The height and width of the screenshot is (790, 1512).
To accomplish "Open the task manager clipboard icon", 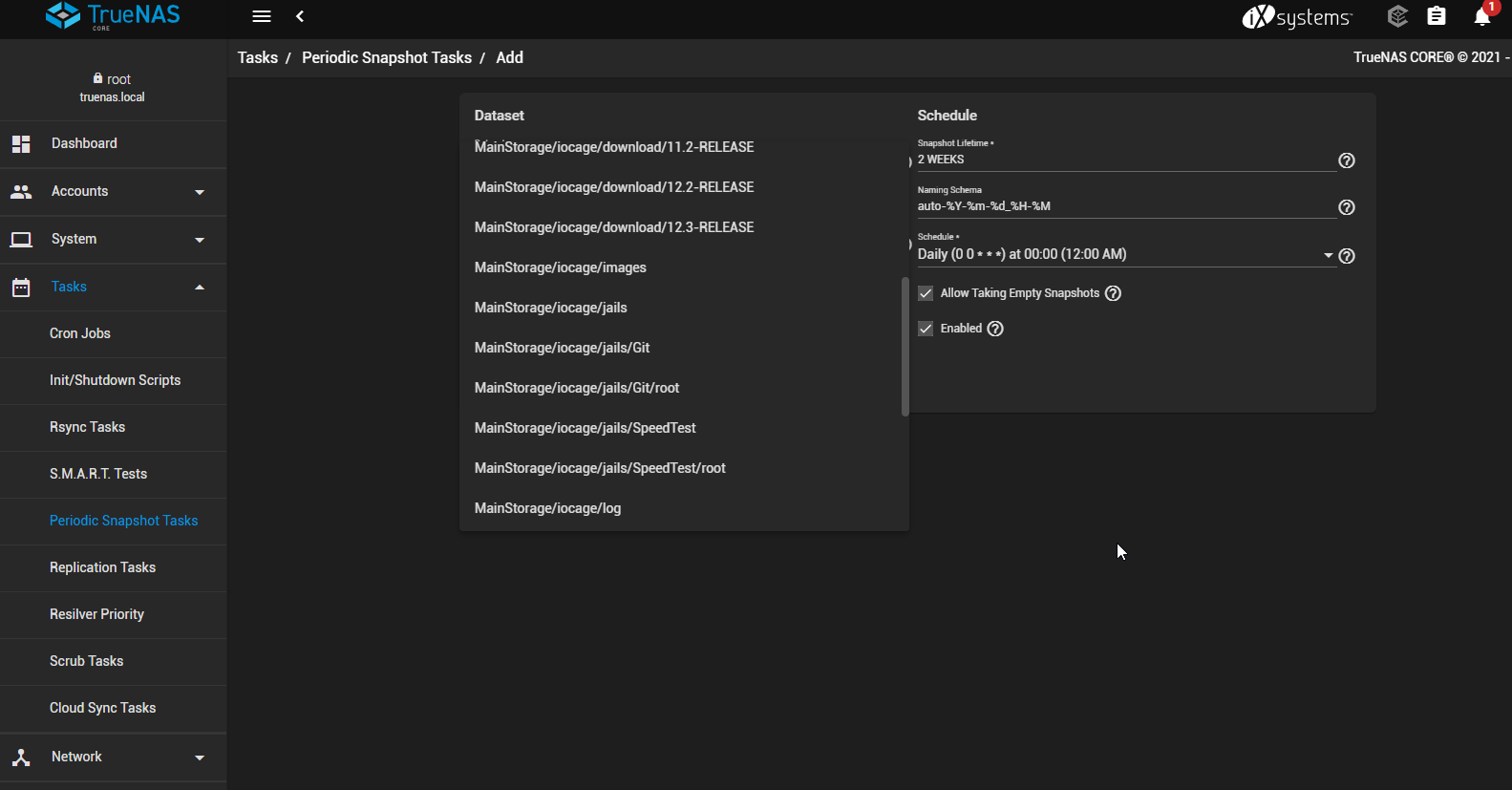I will pyautogui.click(x=1437, y=16).
